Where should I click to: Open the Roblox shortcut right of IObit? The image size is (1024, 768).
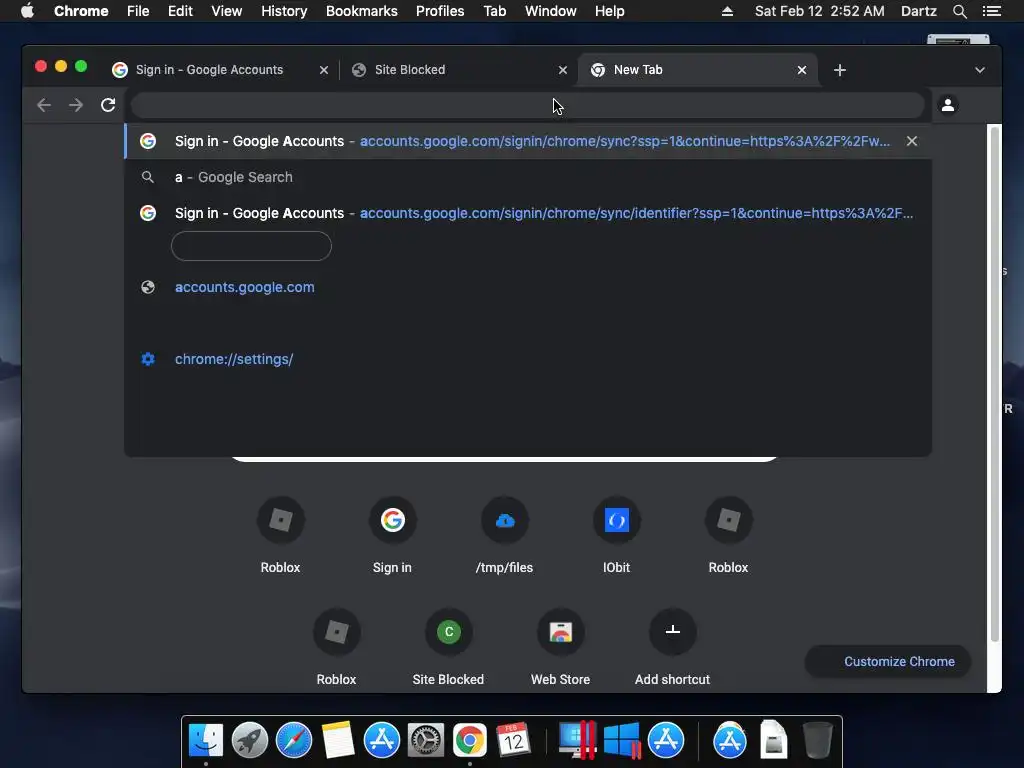pos(728,536)
